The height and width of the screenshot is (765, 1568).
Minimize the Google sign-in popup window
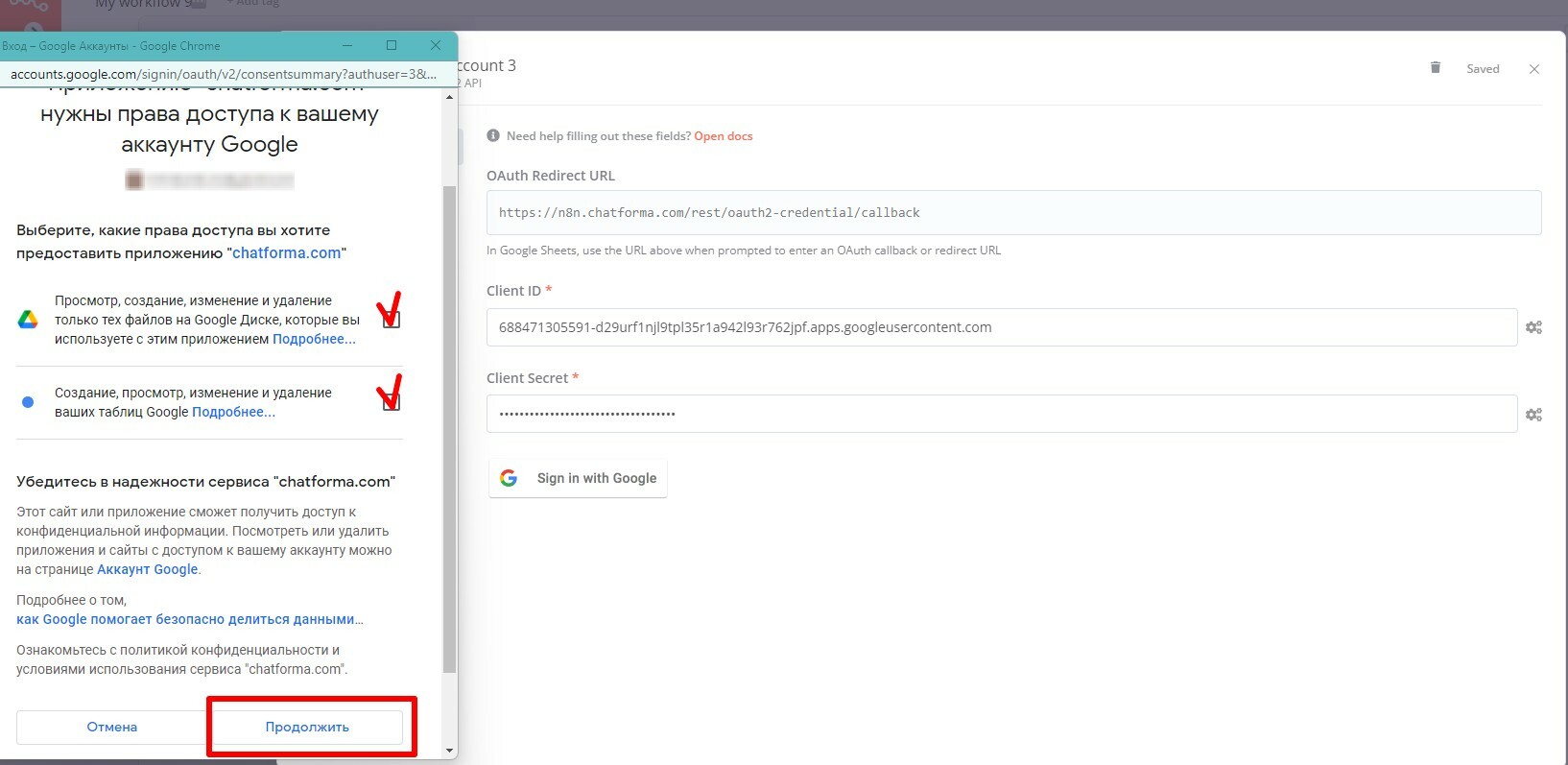point(347,45)
